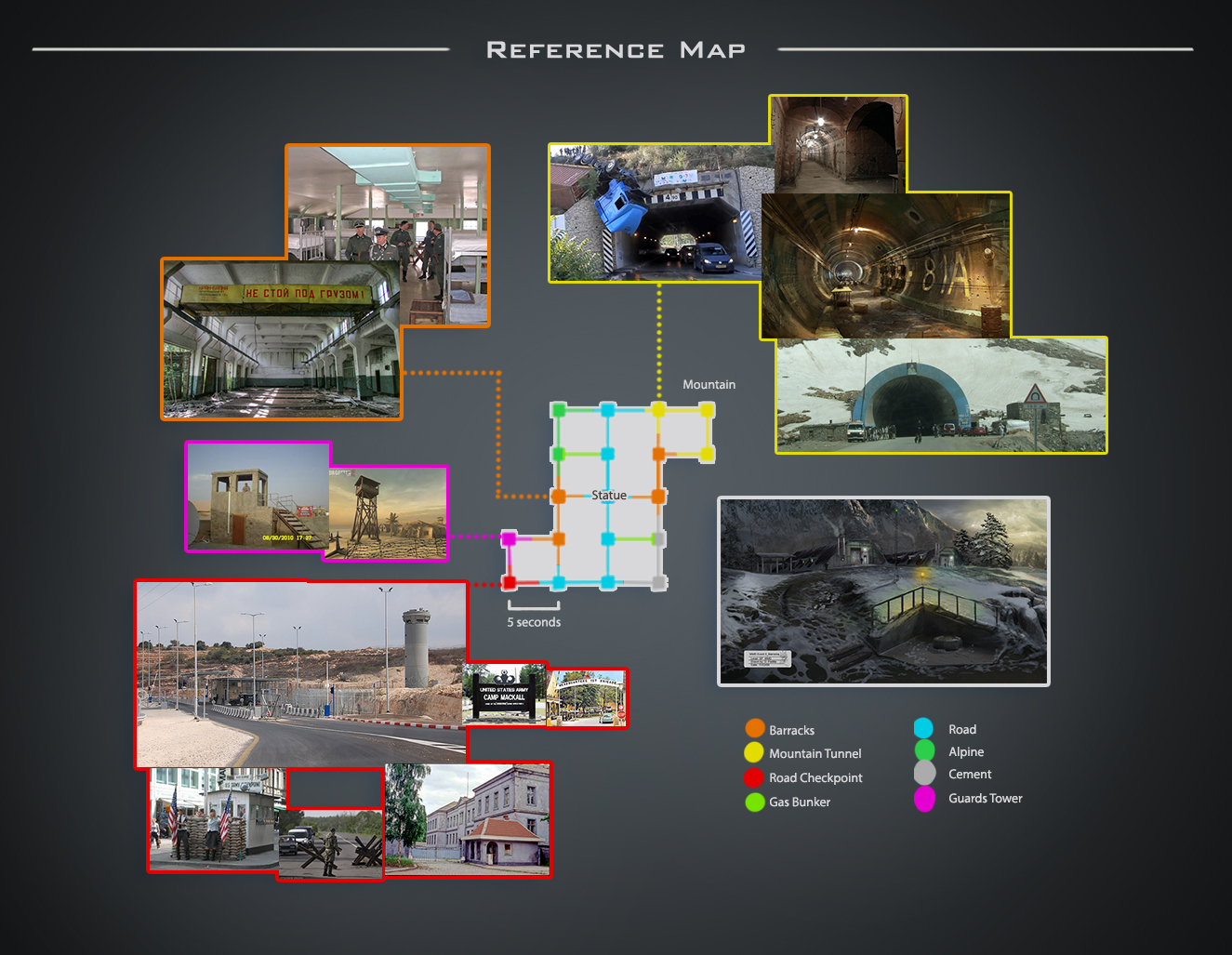Open the gate archway photo beside Camp Mackall
1232x955 pixels.
point(588,698)
